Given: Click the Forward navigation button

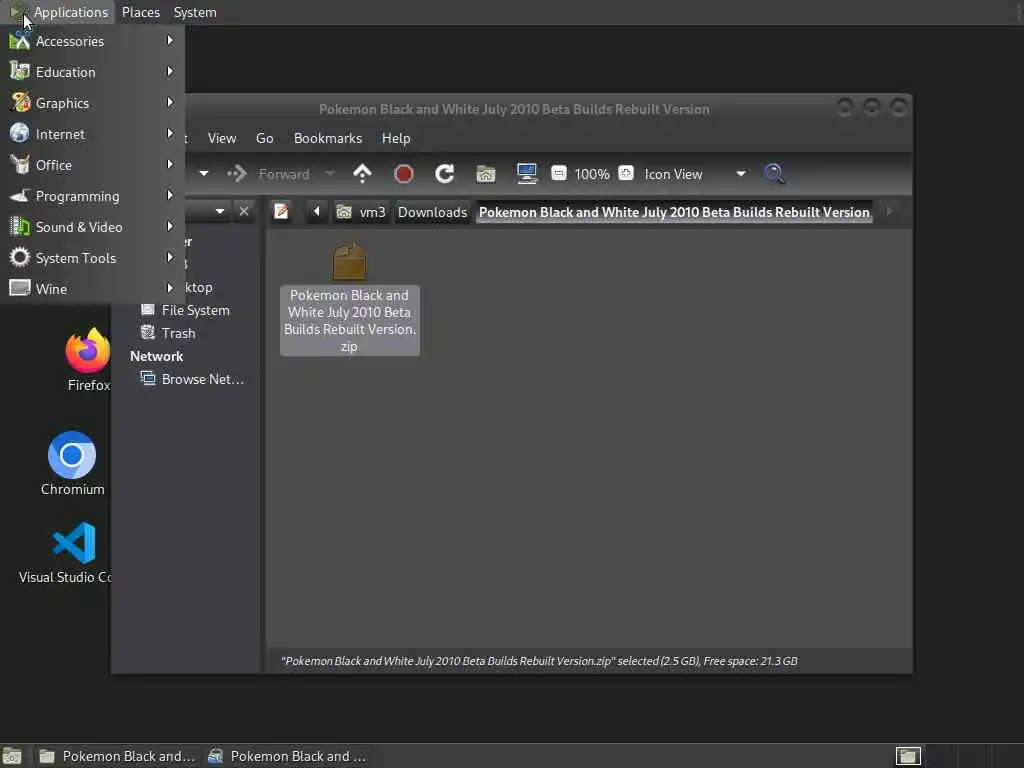Looking at the screenshot, I should [269, 174].
